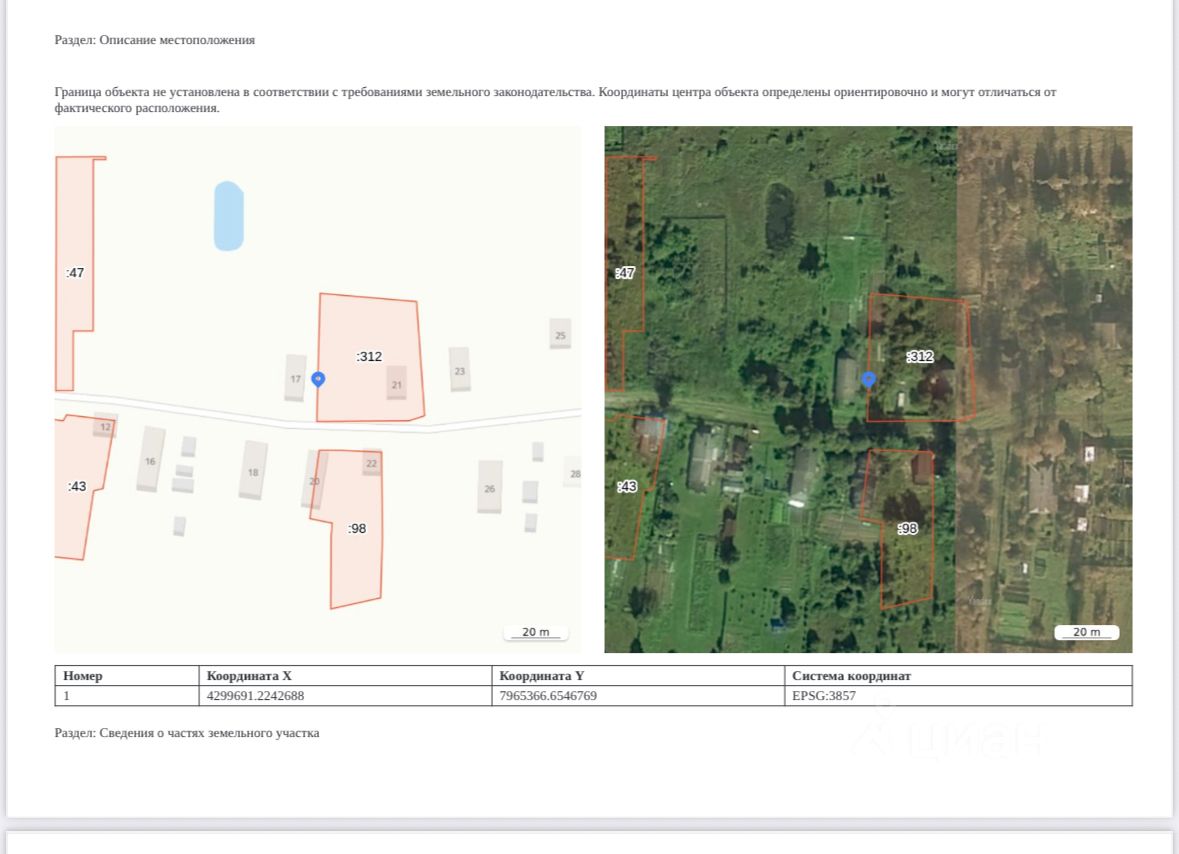This screenshot has width=1179, height=854.
Task: Click the blue location pin on schematic map
Action: click(318, 380)
